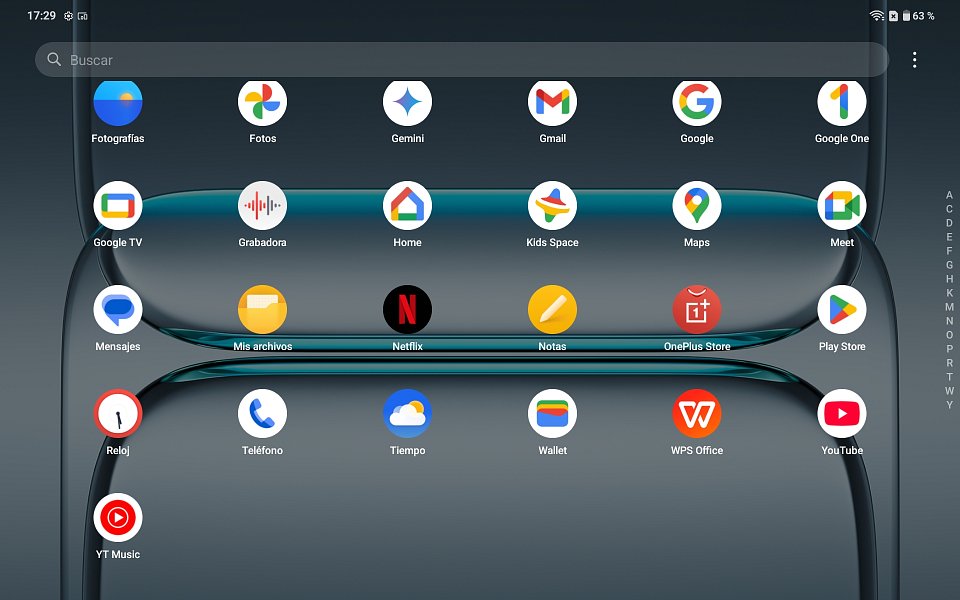Jump to letter R in index

pos(949,362)
